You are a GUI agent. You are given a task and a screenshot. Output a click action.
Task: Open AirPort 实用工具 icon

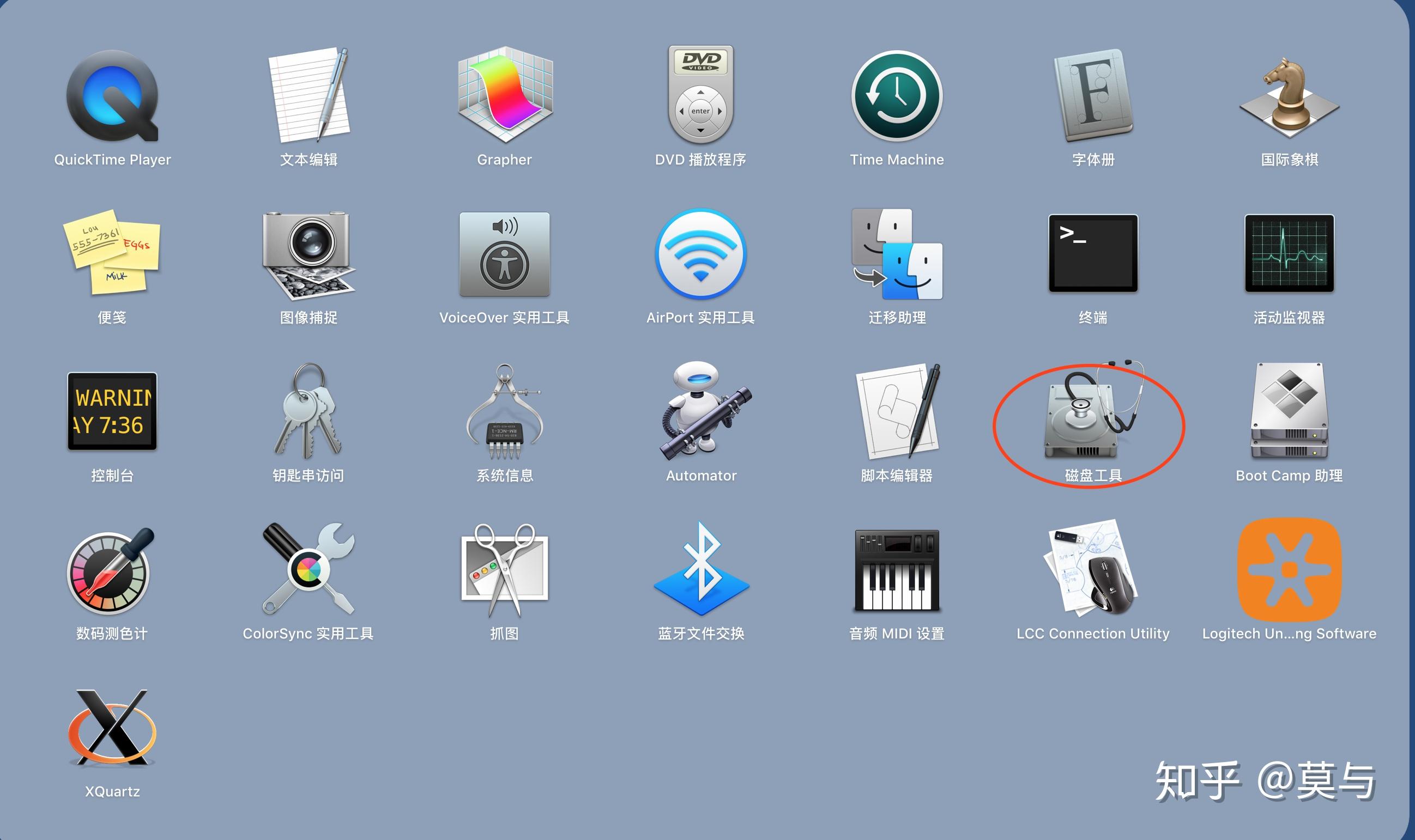click(x=700, y=254)
